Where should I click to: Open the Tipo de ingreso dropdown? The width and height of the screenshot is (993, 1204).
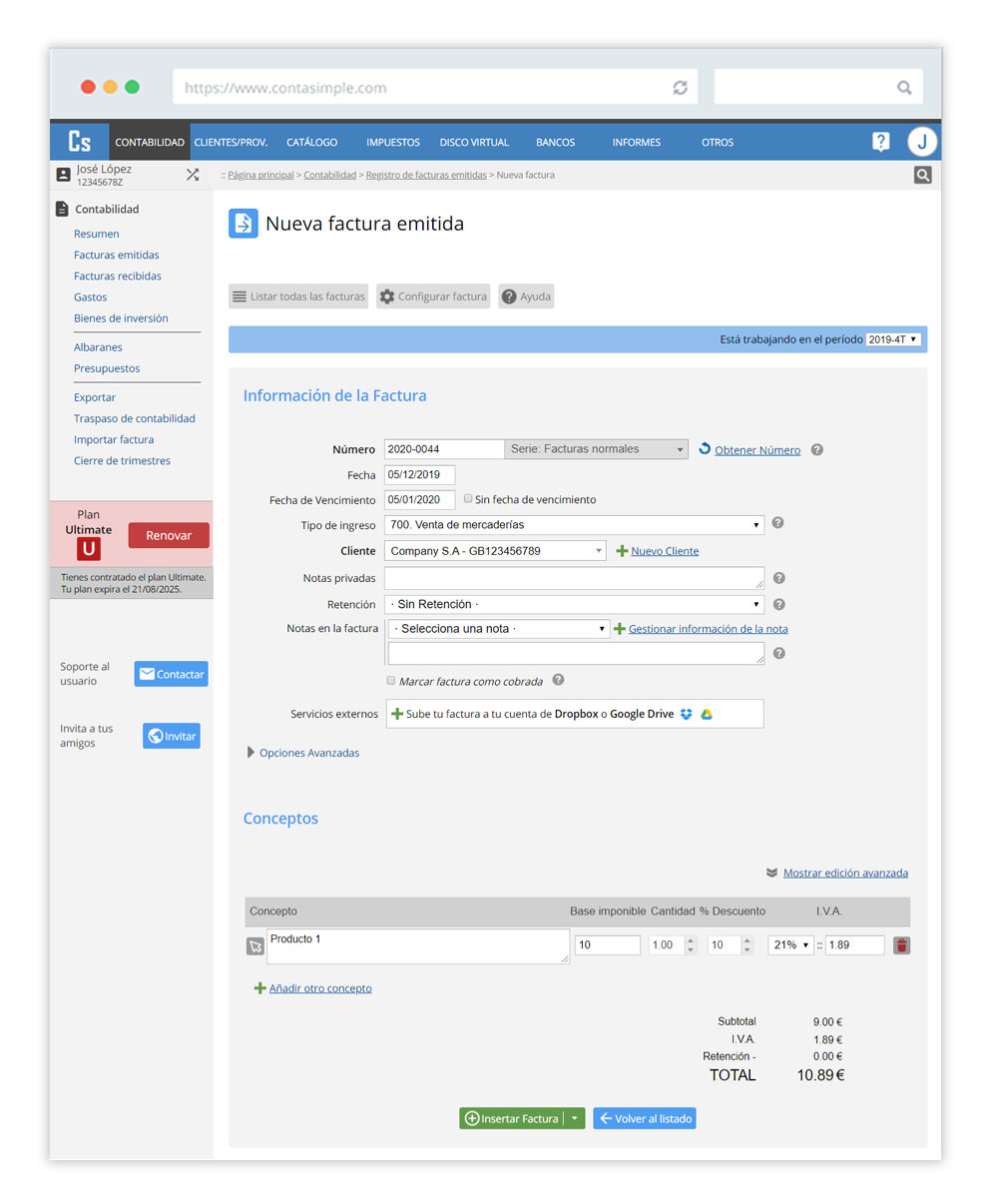[x=574, y=524]
